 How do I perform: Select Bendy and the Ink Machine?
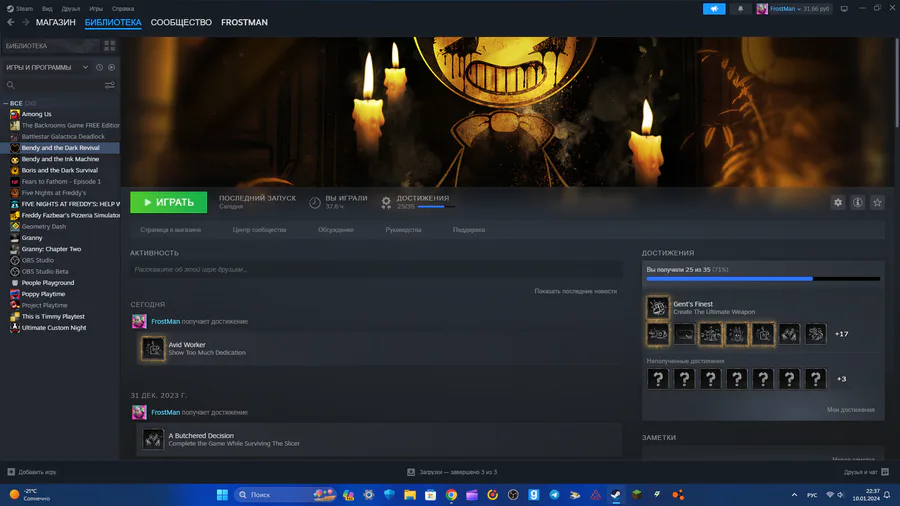pos(60,159)
